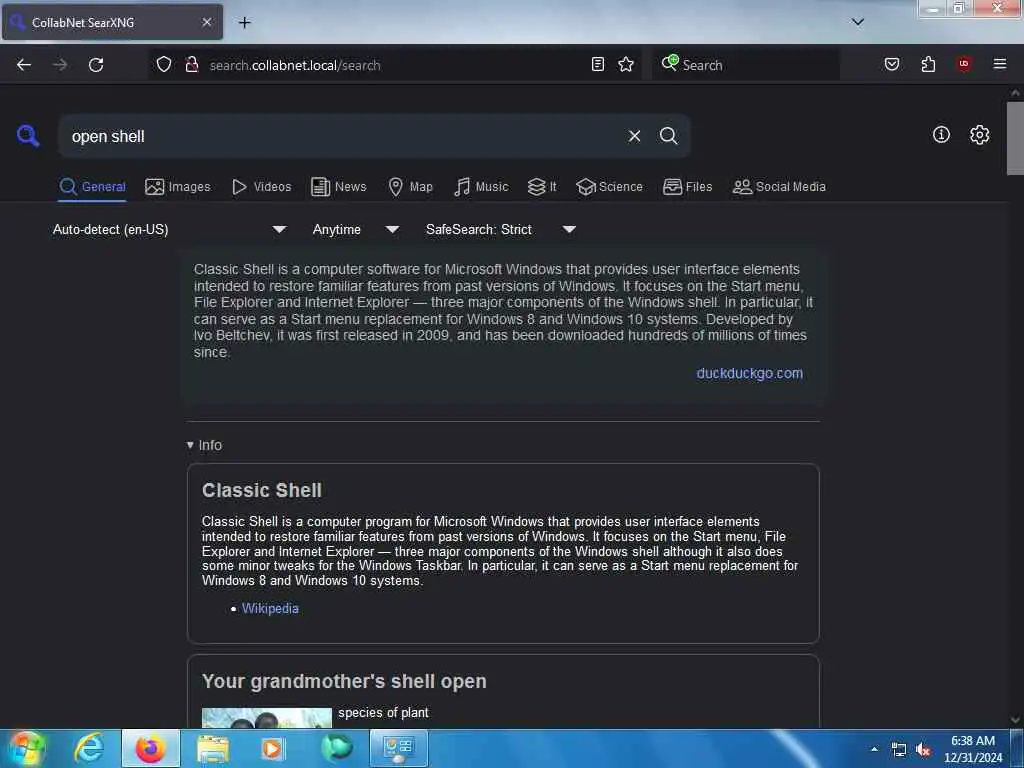Switch to the Videos search tab
1024x768 pixels.
[x=261, y=187]
